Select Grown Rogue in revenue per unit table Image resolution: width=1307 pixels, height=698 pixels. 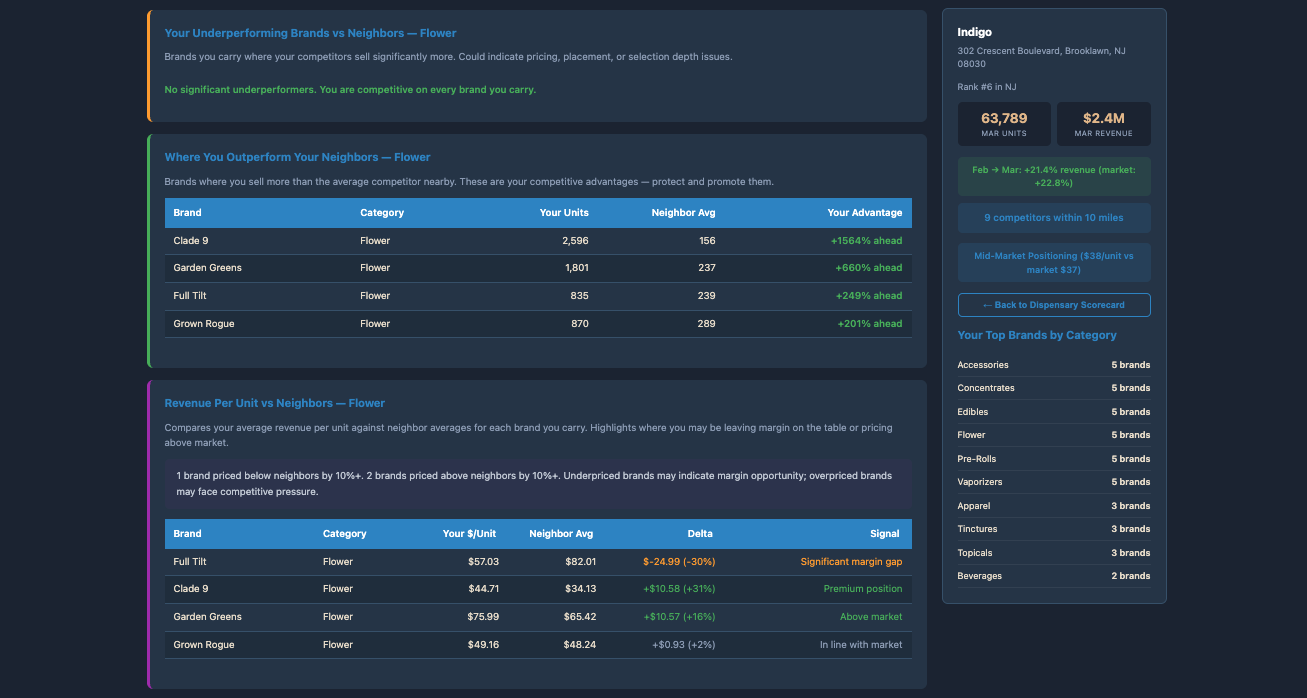pos(203,645)
